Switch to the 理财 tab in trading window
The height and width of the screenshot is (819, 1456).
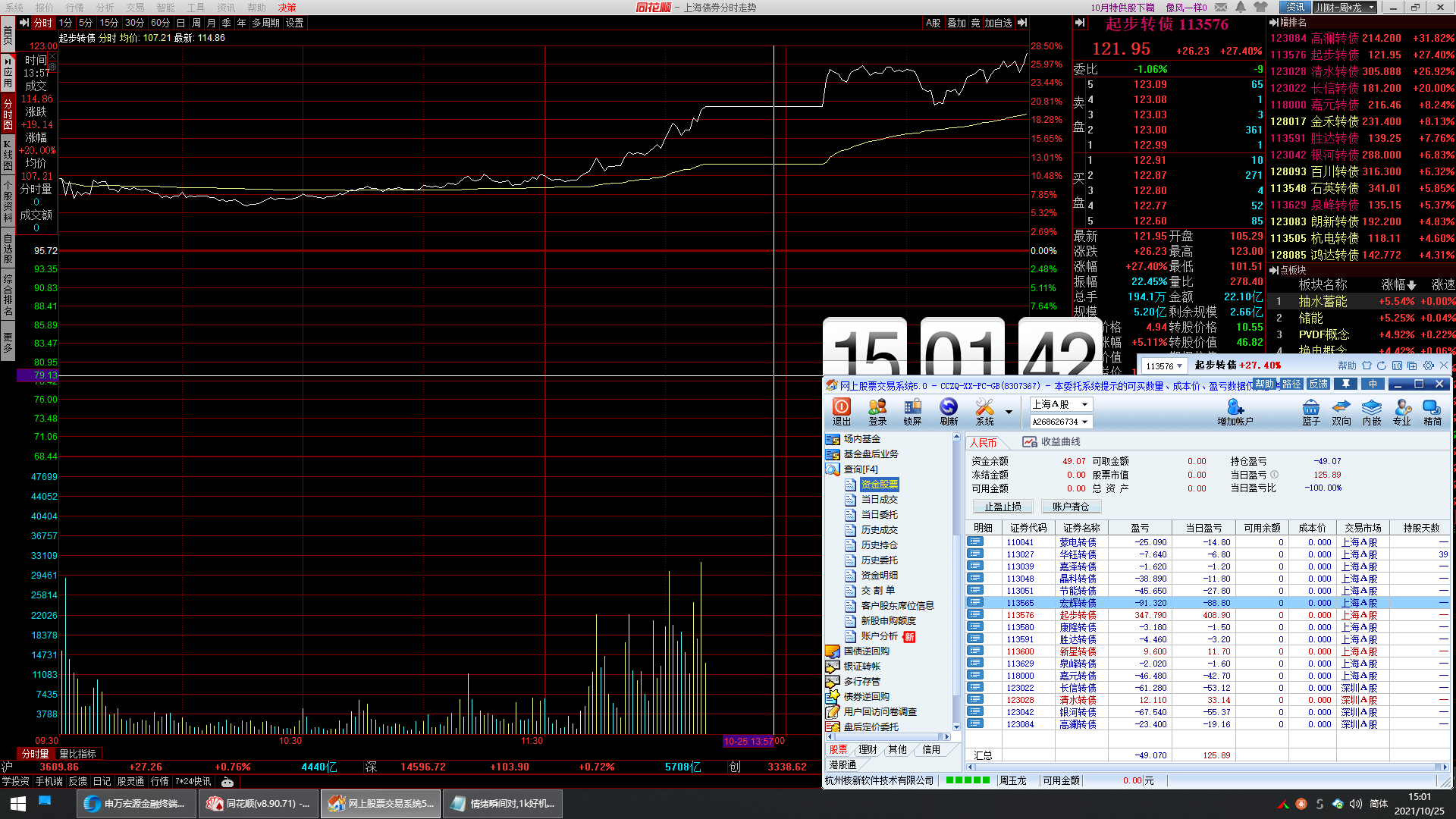868,749
